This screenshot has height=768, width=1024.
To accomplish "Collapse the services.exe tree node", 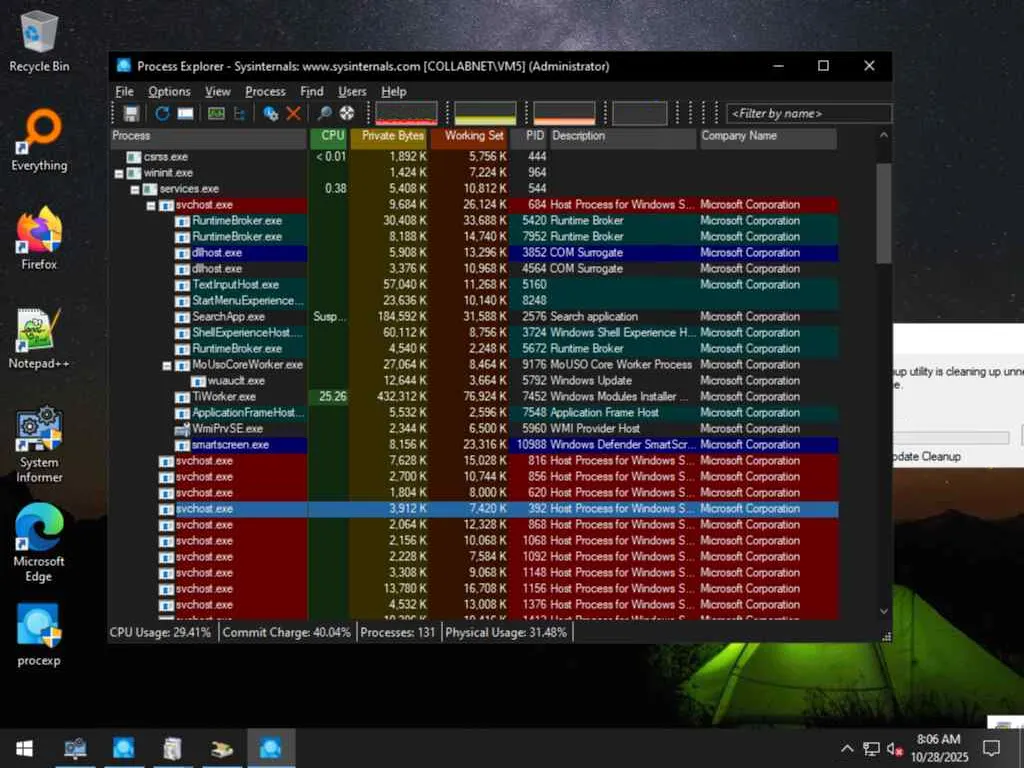I will (x=135, y=189).
